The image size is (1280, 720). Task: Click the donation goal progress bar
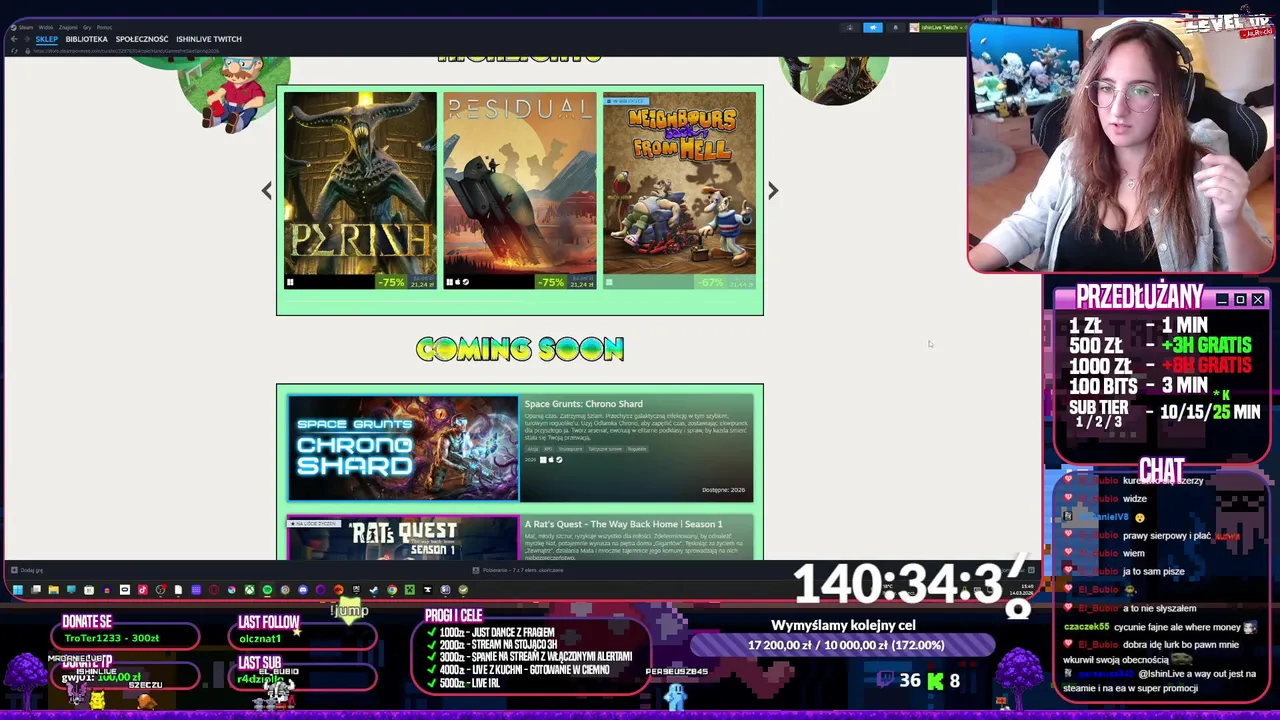843,645
